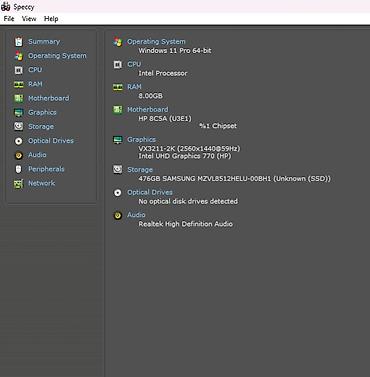View Audio section from sidebar
This screenshot has height=377, width=370.
tap(37, 155)
